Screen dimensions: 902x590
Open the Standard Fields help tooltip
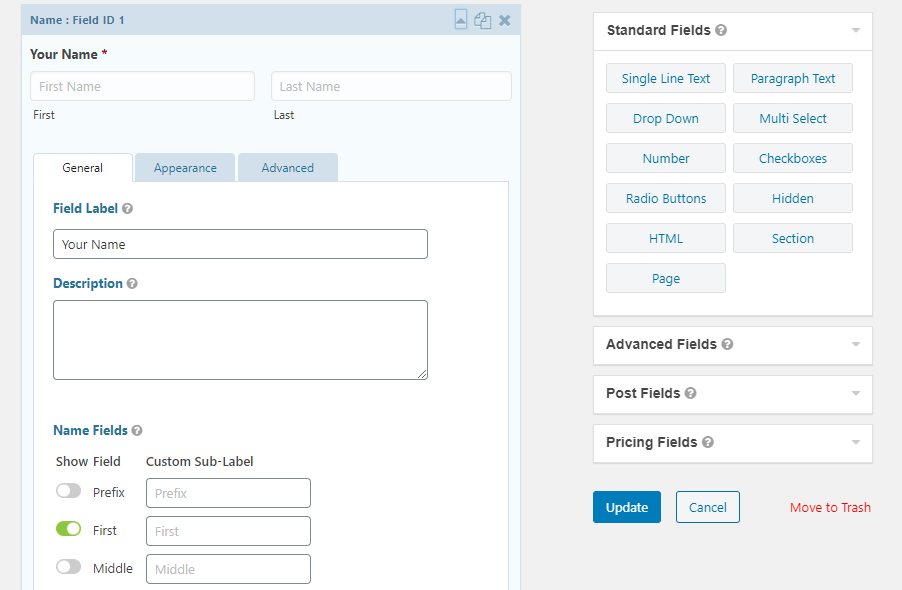coord(721,30)
